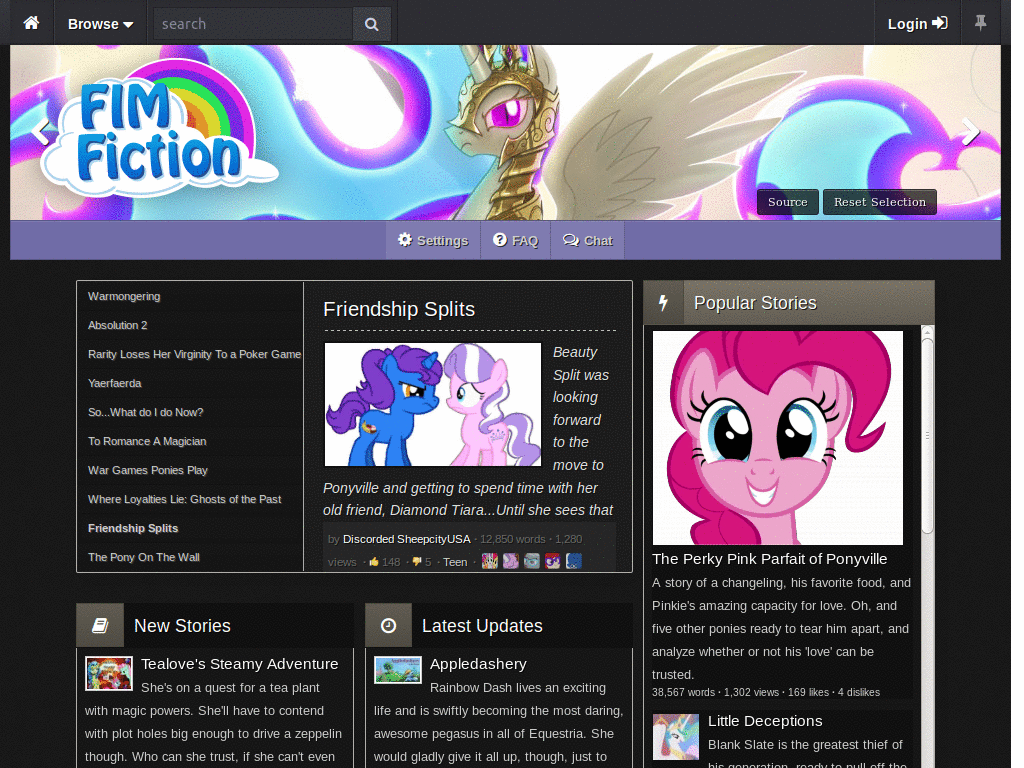Open Tealove's Steamy Adventure story

240,664
